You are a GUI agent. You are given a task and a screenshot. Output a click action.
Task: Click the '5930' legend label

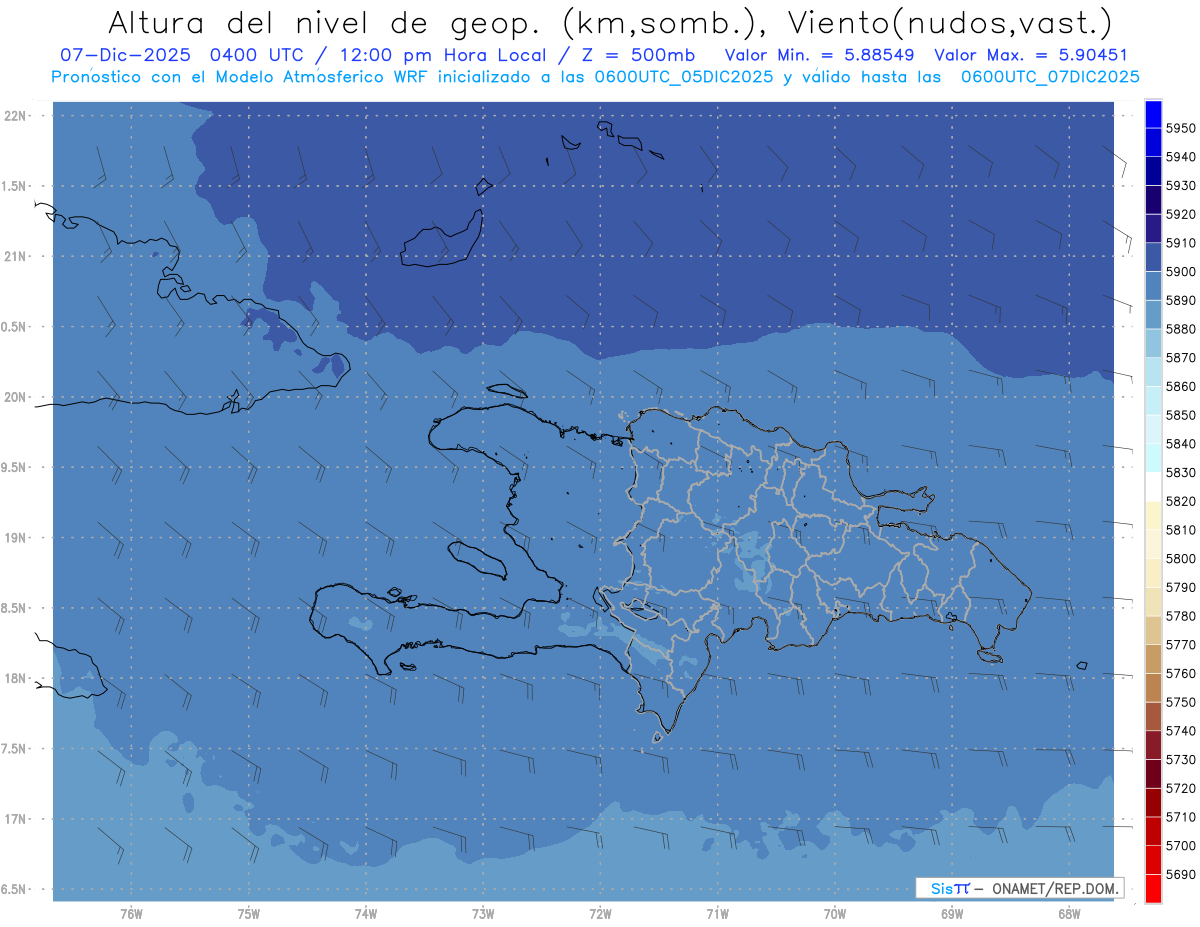(x=1180, y=186)
